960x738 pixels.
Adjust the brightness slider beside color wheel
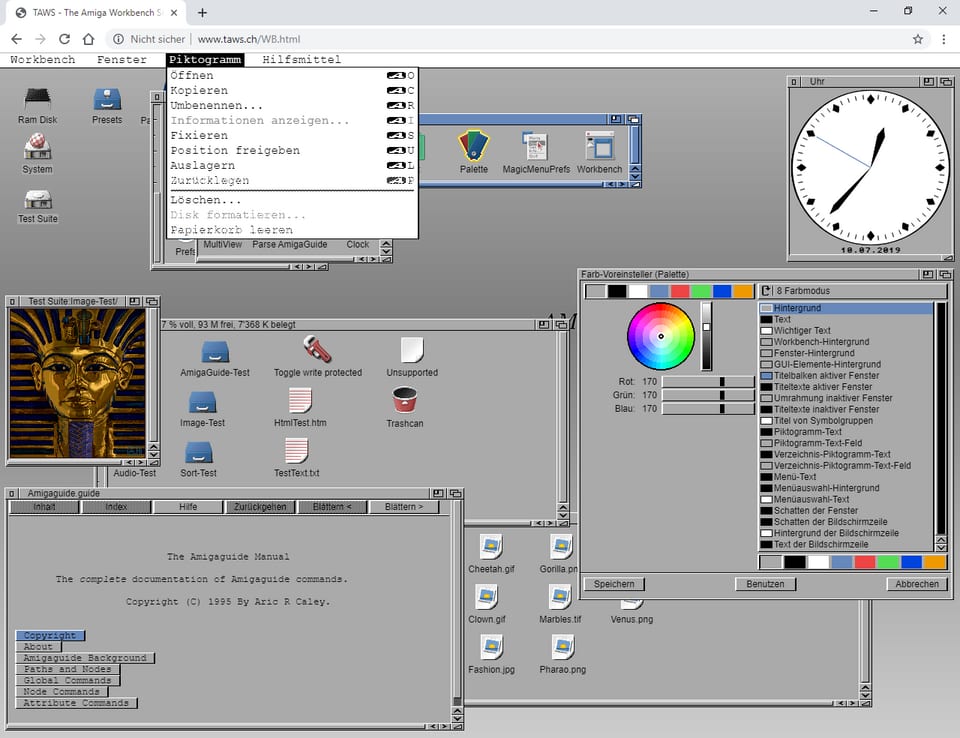707,336
